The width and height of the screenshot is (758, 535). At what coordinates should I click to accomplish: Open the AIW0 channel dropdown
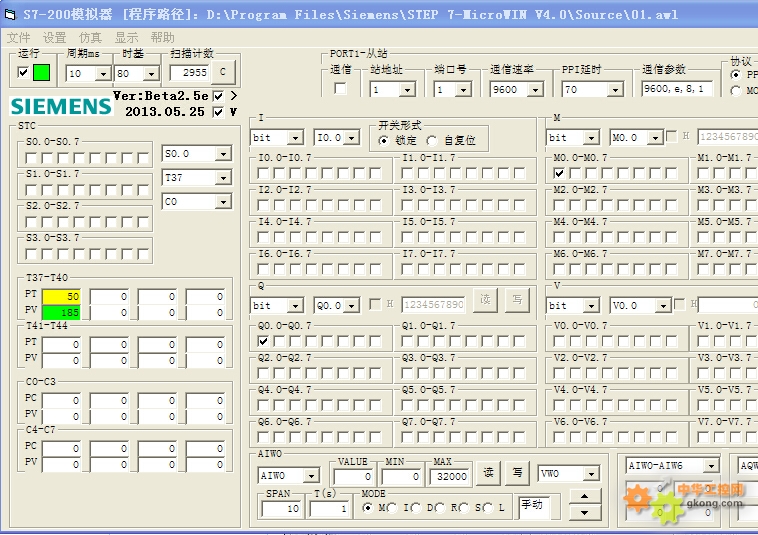(x=311, y=476)
